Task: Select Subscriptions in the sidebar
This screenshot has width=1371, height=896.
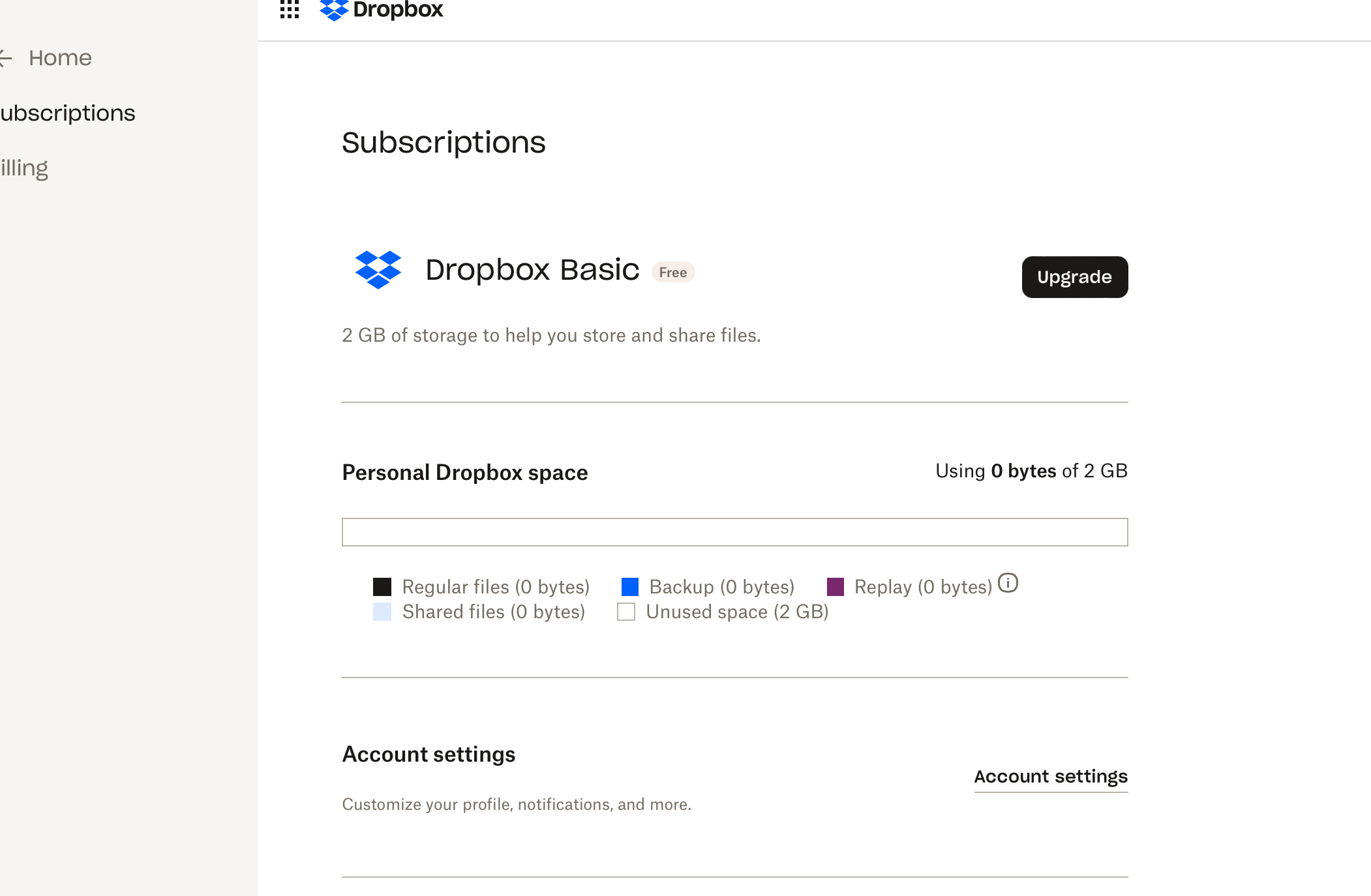Action: 67,113
